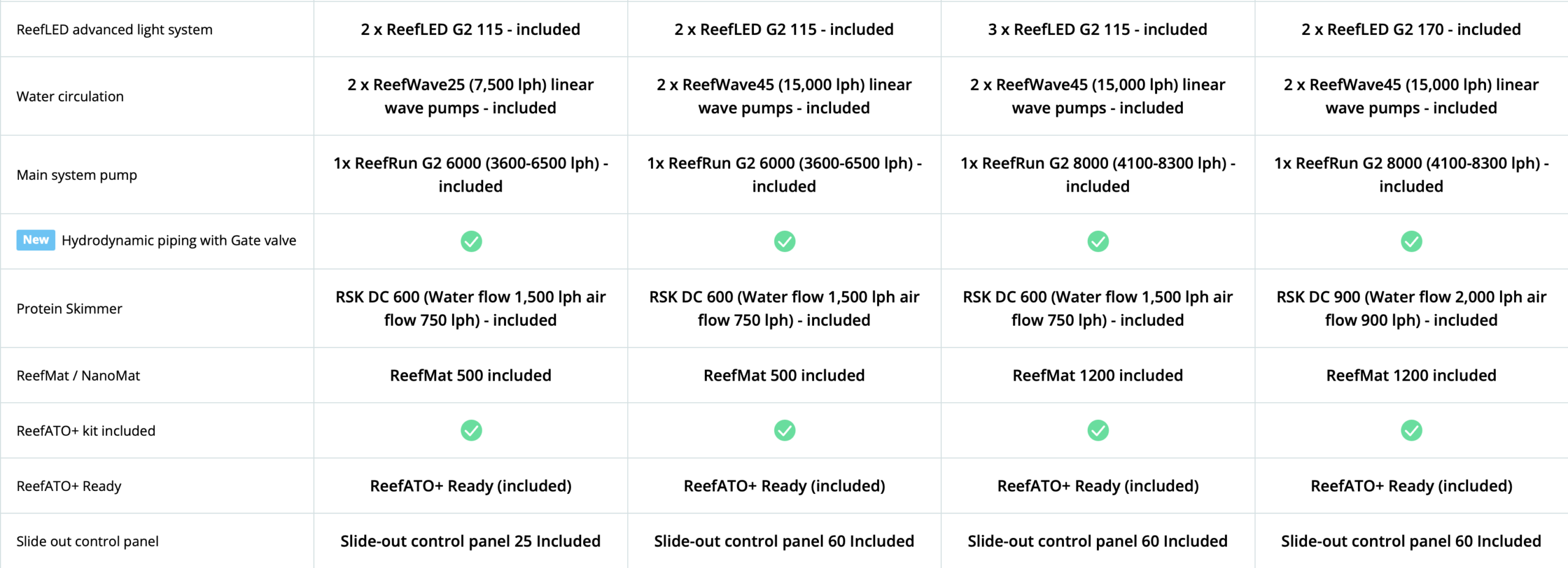Click the blue New badge
Screen dimensions: 1568x568
(36, 240)
